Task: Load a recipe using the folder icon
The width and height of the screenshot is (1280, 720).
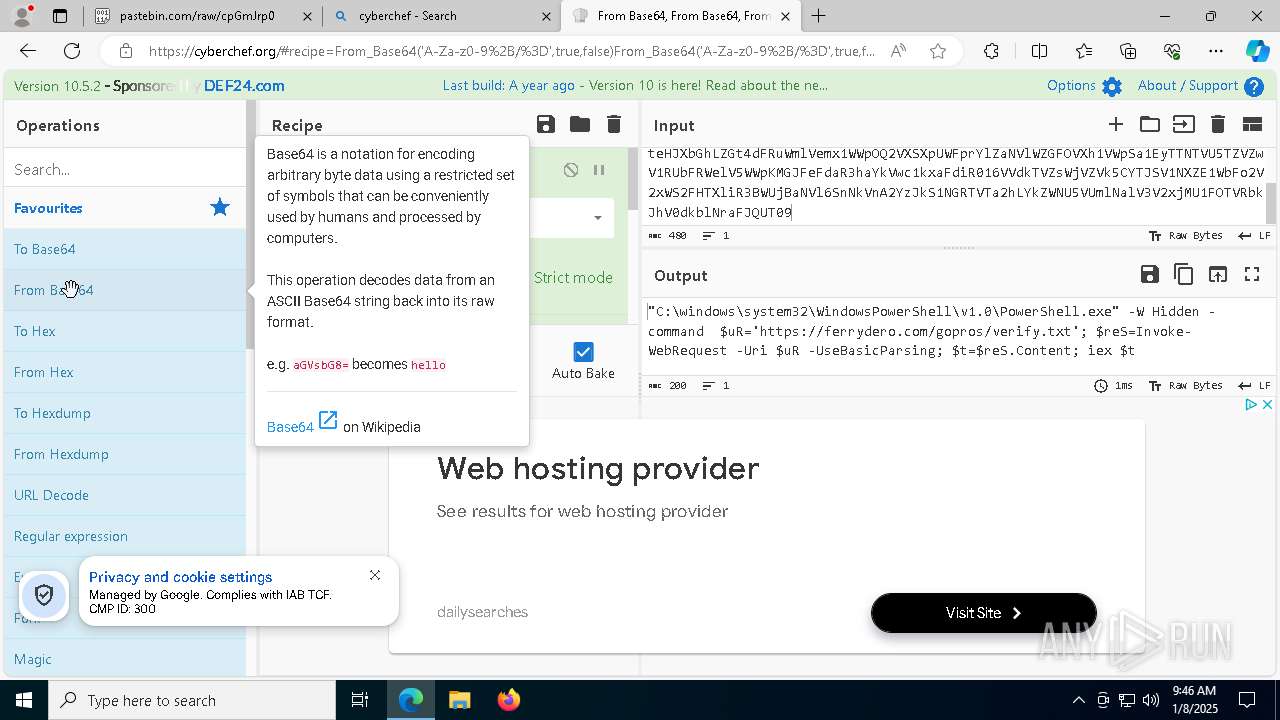Action: click(579, 124)
